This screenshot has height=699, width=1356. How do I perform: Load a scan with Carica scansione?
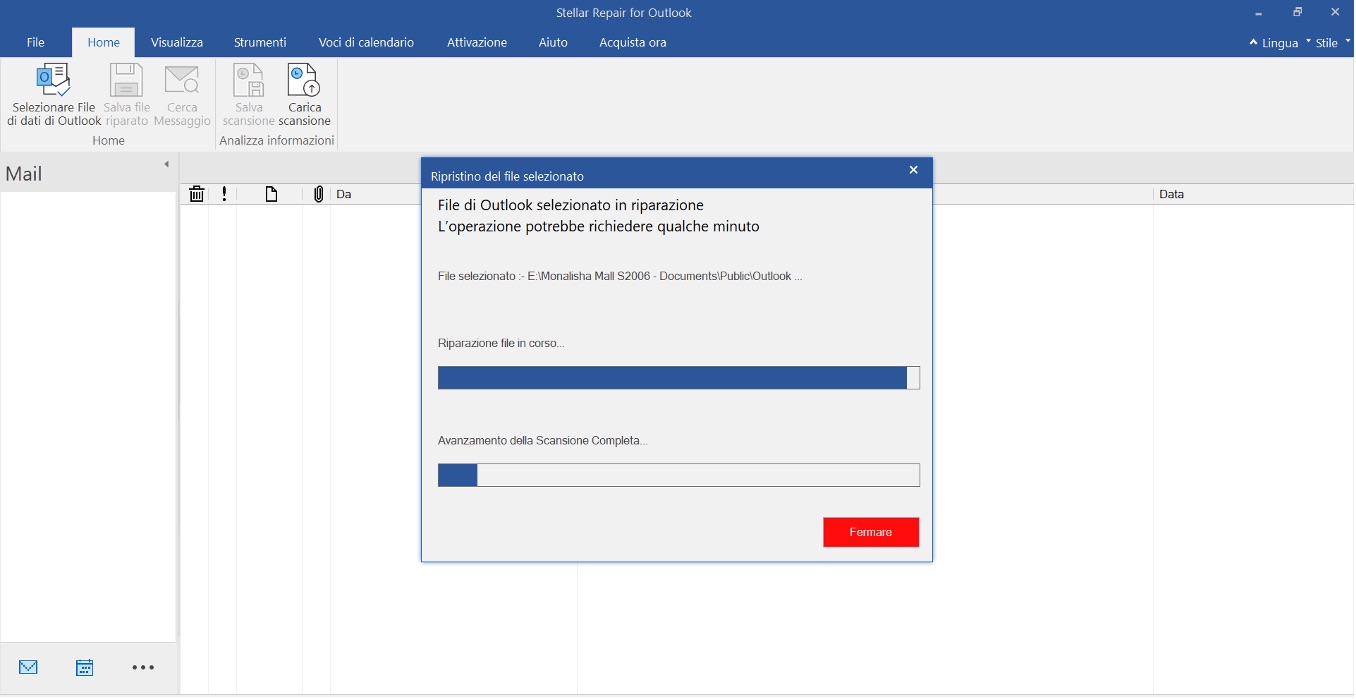click(x=304, y=95)
